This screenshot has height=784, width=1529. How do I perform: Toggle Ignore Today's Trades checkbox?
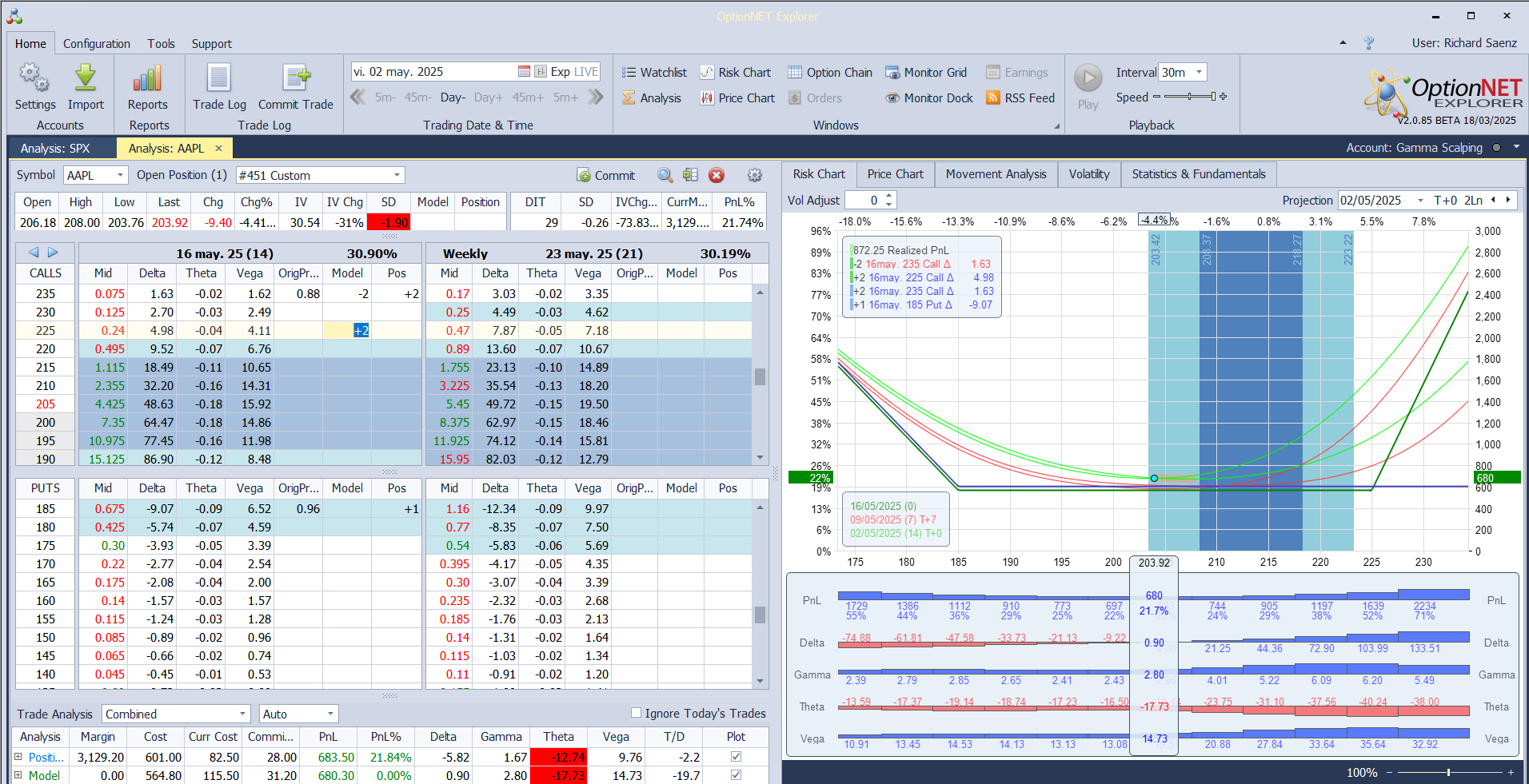[637, 713]
